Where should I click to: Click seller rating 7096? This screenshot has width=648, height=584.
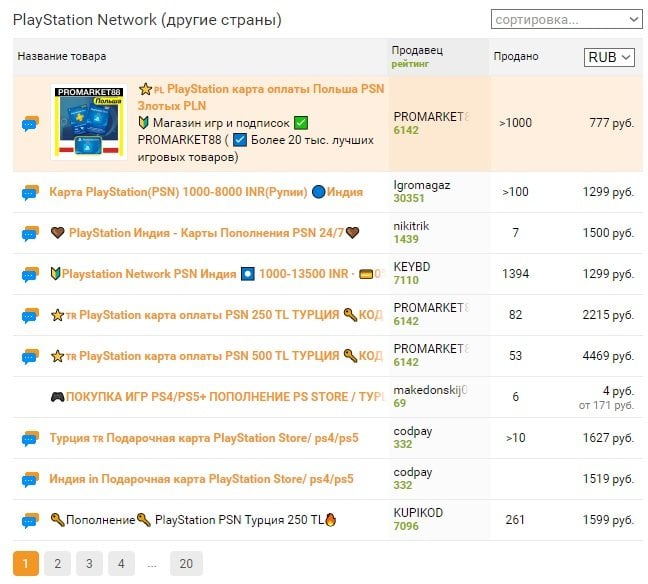click(406, 526)
